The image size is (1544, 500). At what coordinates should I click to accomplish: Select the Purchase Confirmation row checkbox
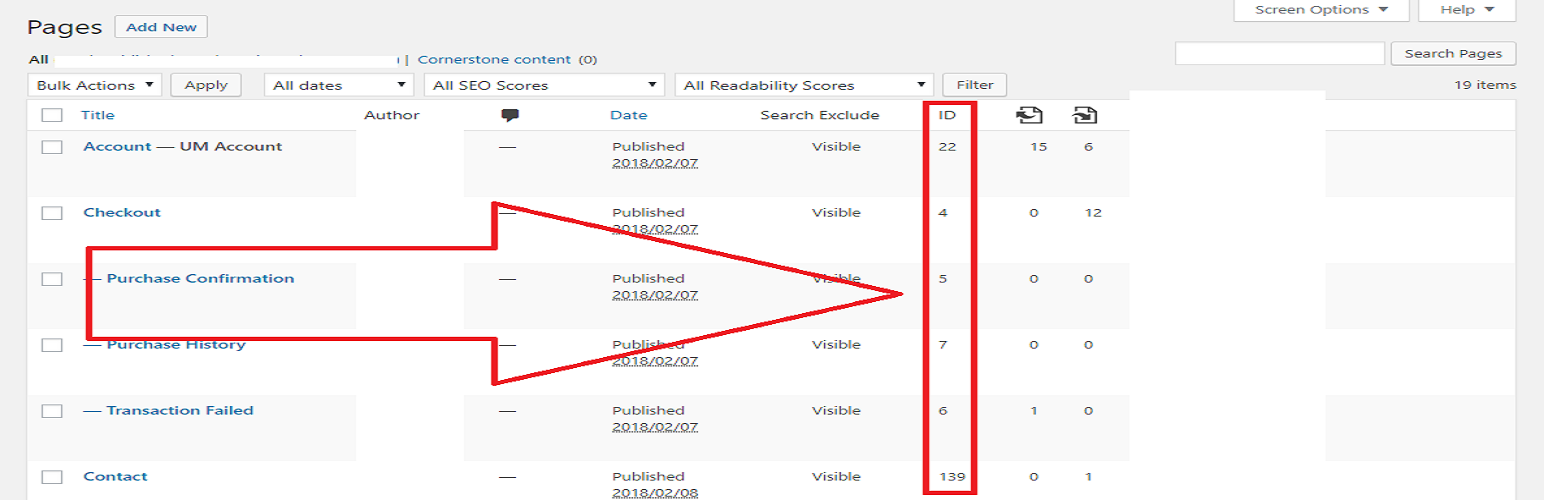pyautogui.click(x=52, y=279)
